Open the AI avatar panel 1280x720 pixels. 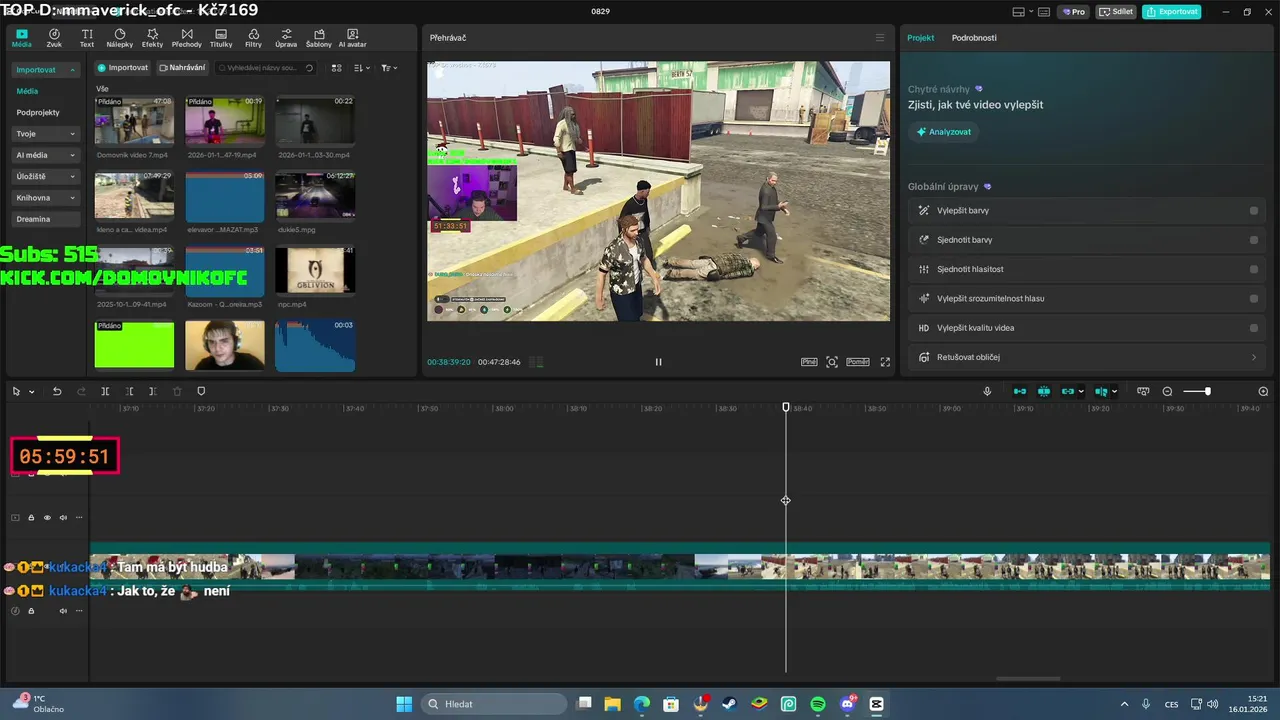[352, 38]
